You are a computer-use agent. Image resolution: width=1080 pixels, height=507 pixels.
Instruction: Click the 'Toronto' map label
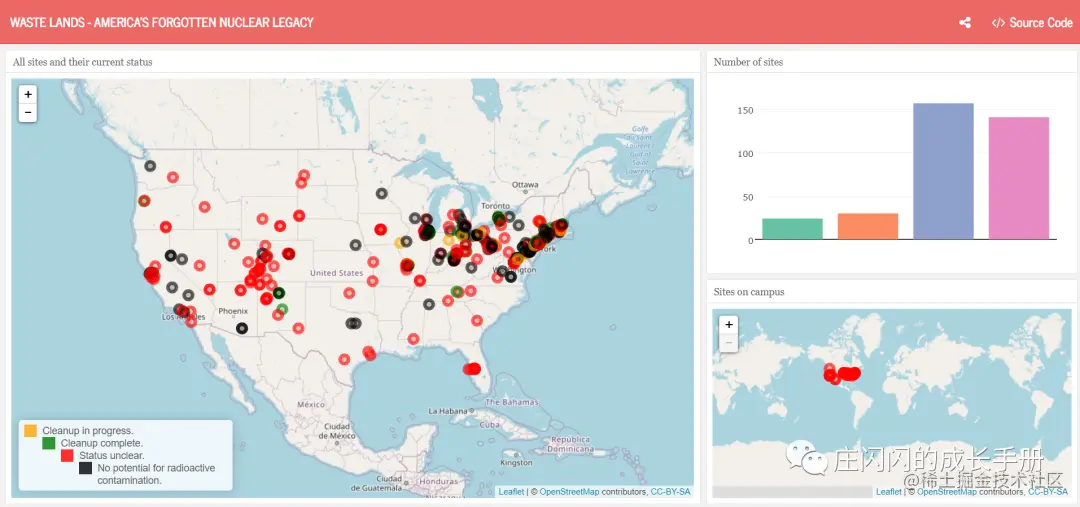495,206
